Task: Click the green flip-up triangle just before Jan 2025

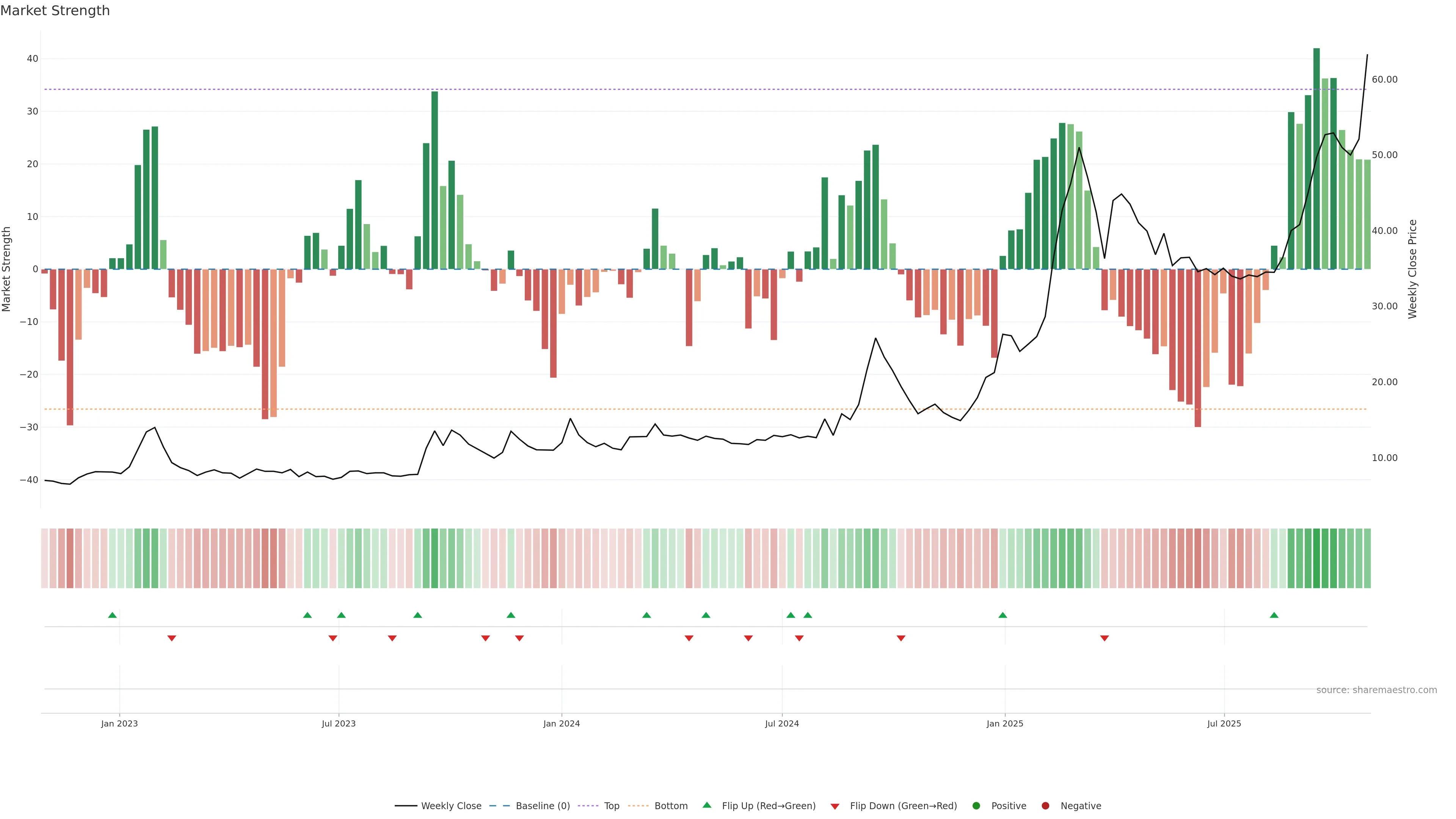Action: pos(1003,615)
